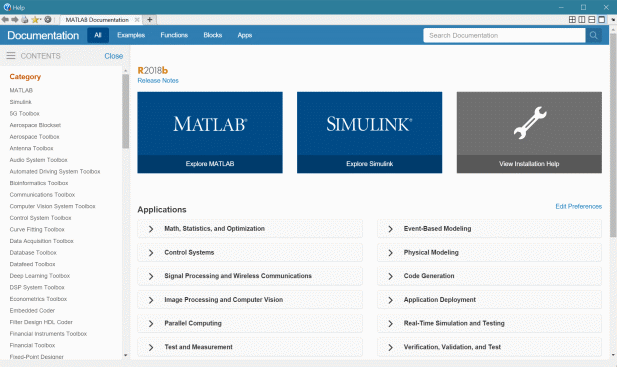
Task: Select the MATLAB Documentation tab
Action: coord(97,20)
